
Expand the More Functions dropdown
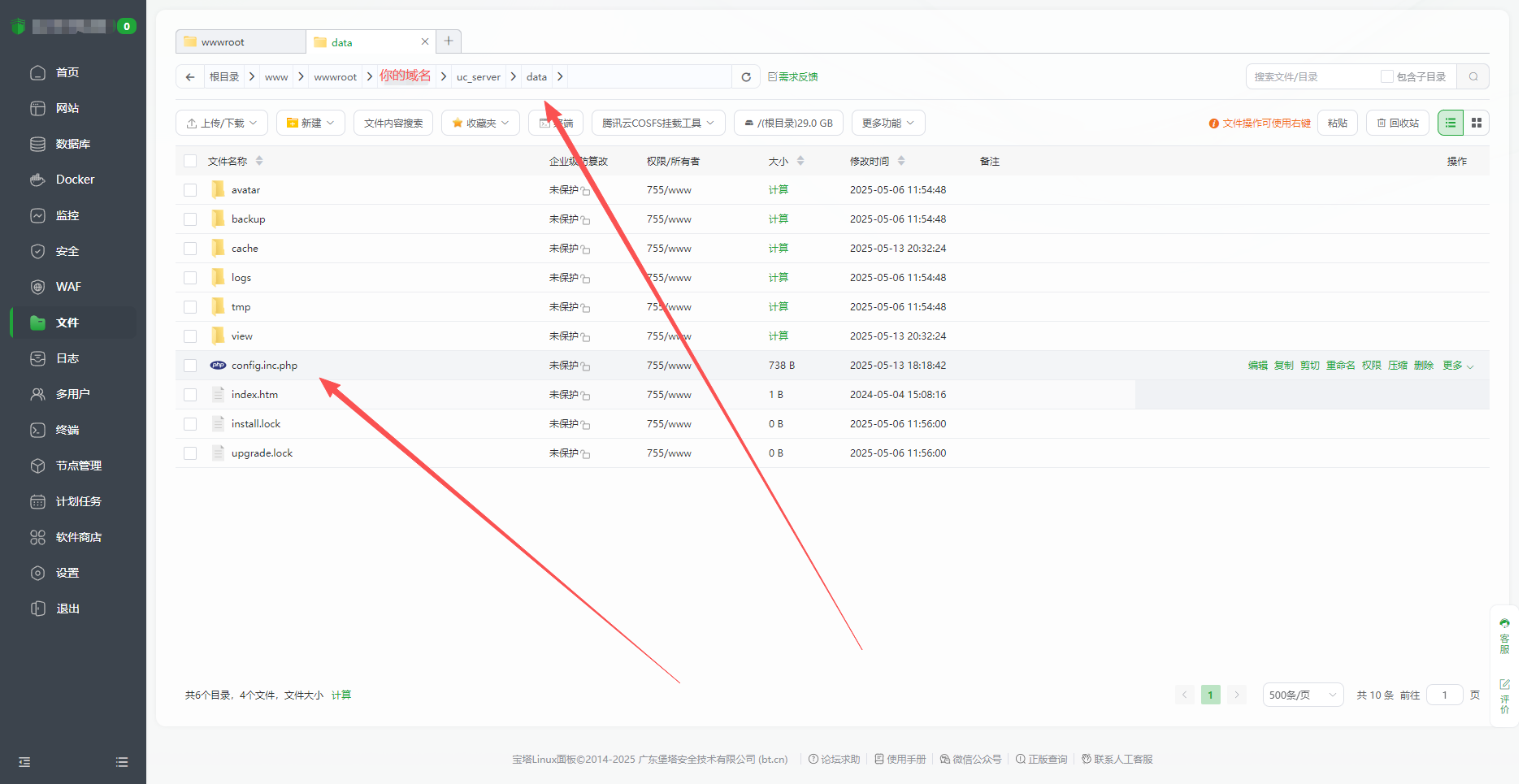pyautogui.click(x=887, y=123)
